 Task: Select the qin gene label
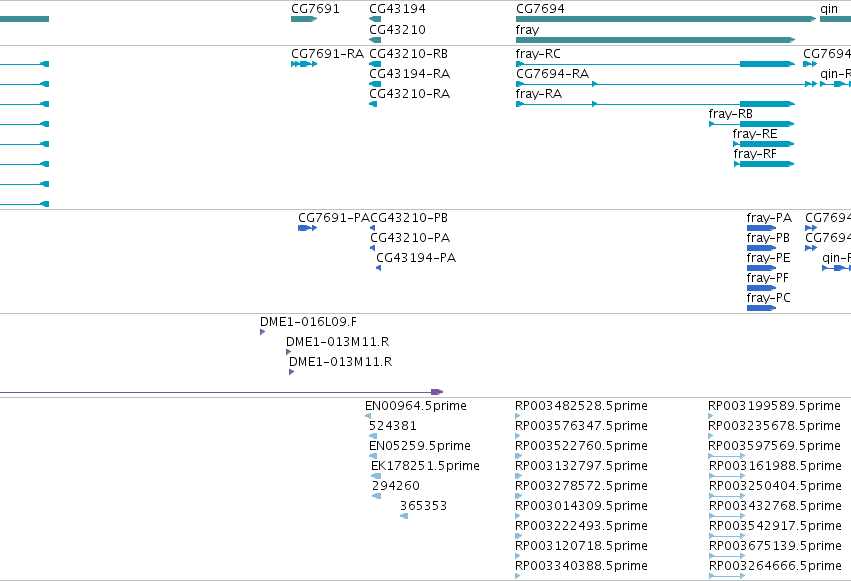(829, 9)
